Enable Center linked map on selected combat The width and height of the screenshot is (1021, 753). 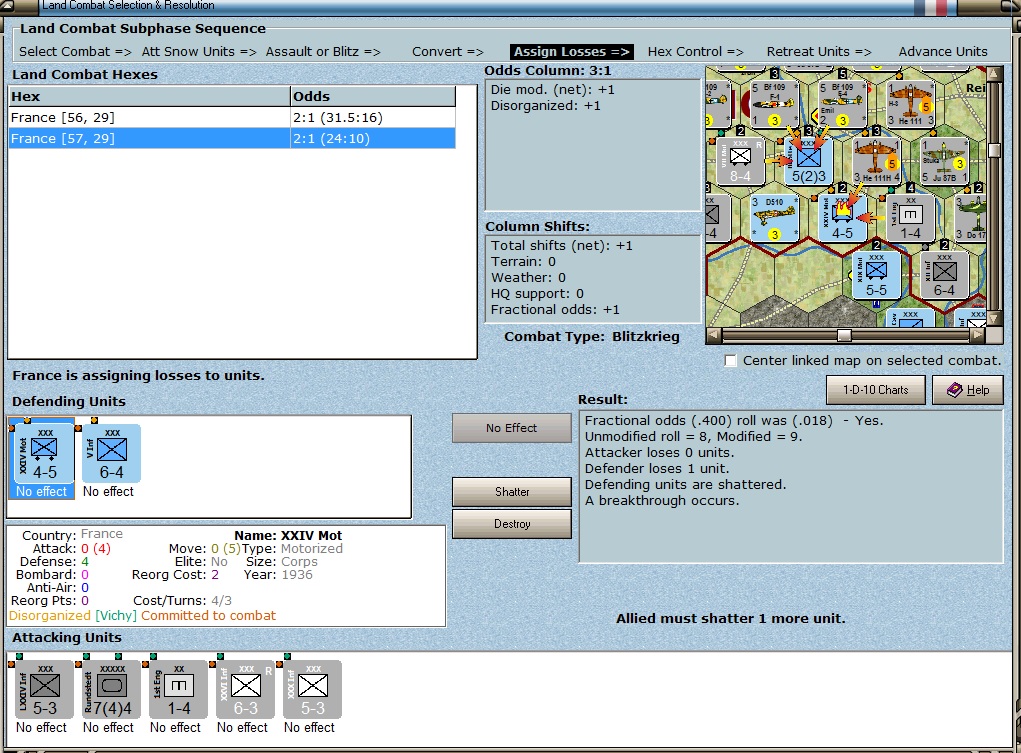pos(731,361)
